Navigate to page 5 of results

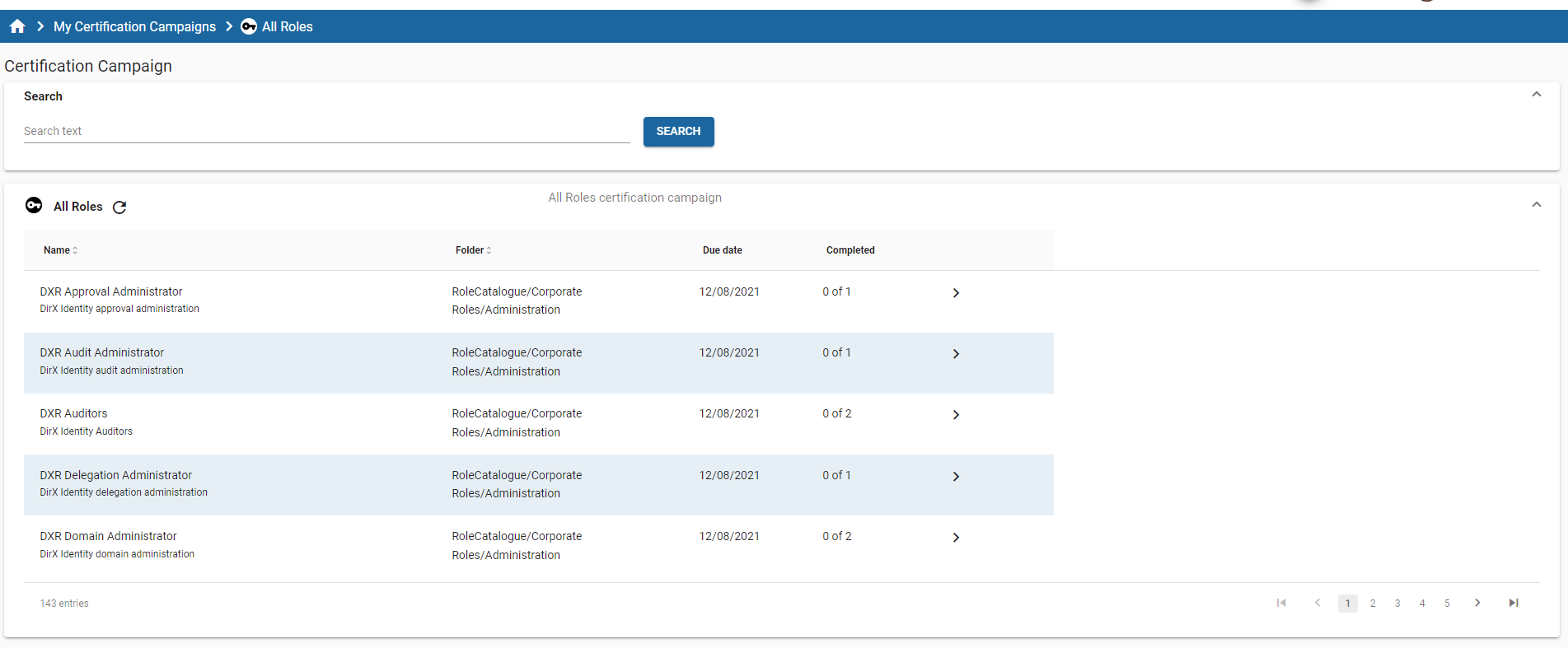1447,604
